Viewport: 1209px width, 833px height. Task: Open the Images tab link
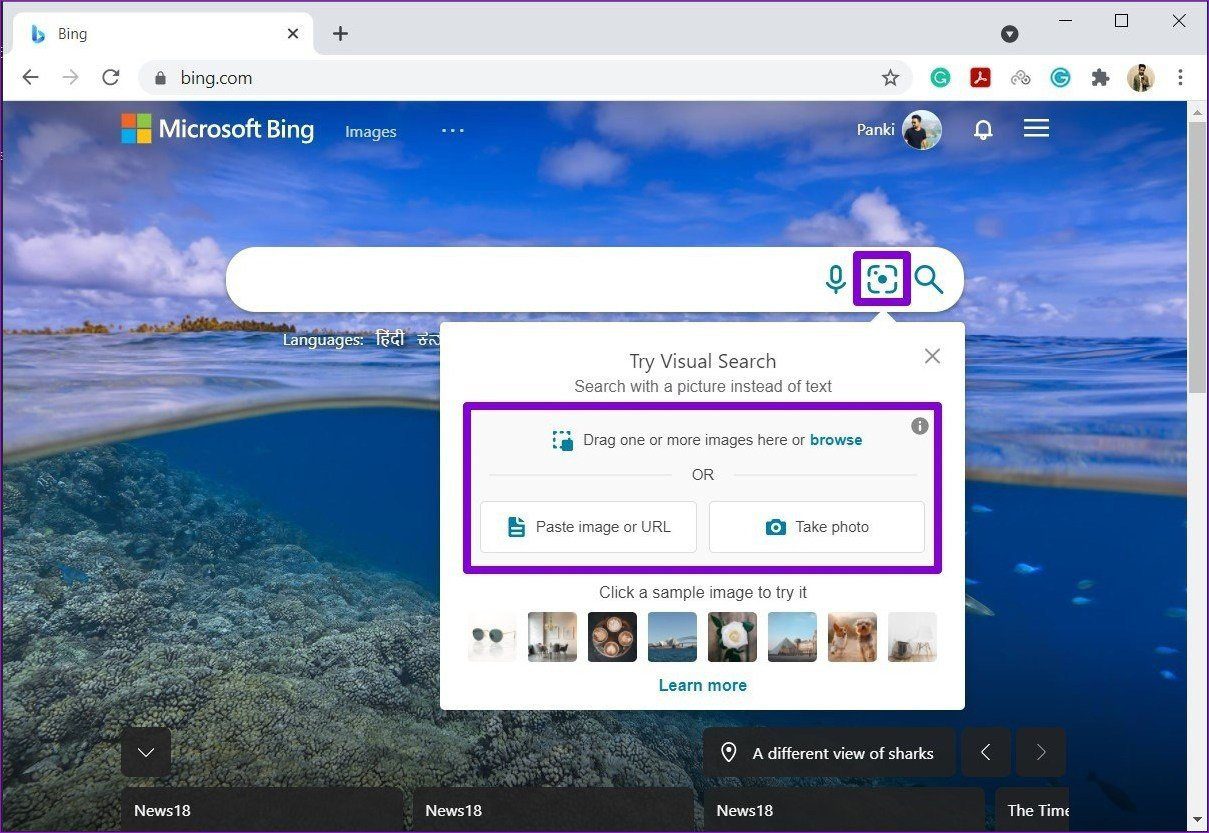[x=371, y=132]
